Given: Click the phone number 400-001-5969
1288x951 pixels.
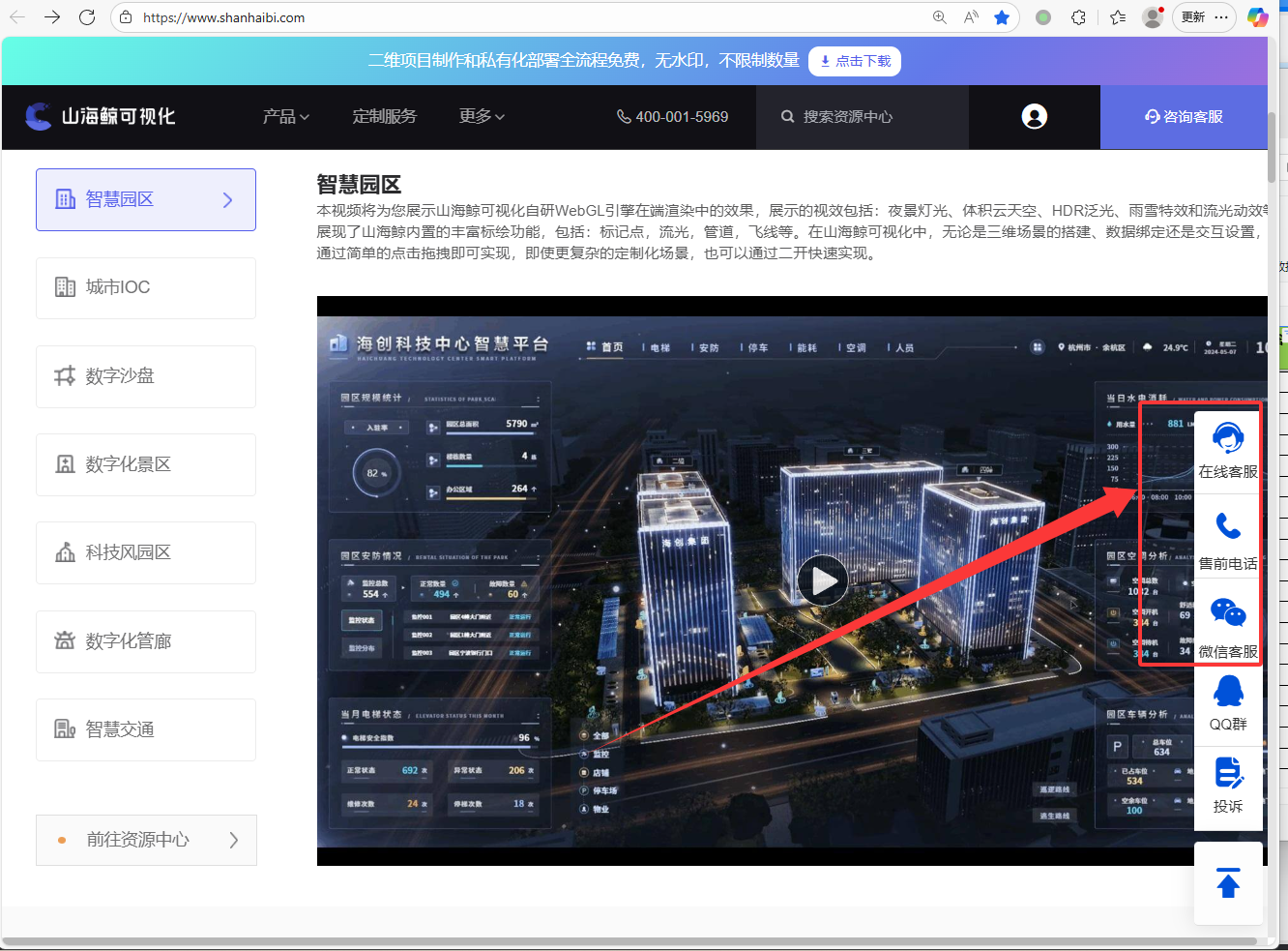Looking at the screenshot, I should coord(673,117).
